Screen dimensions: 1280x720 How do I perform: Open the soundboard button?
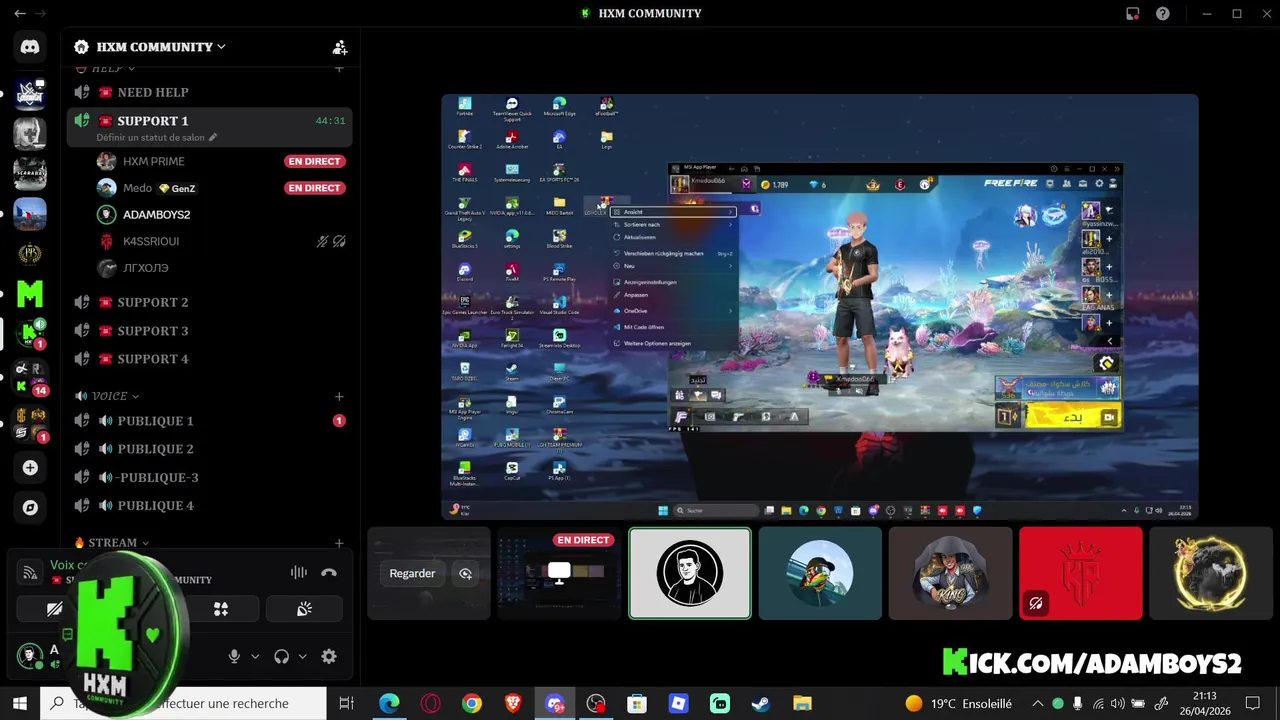[304, 609]
